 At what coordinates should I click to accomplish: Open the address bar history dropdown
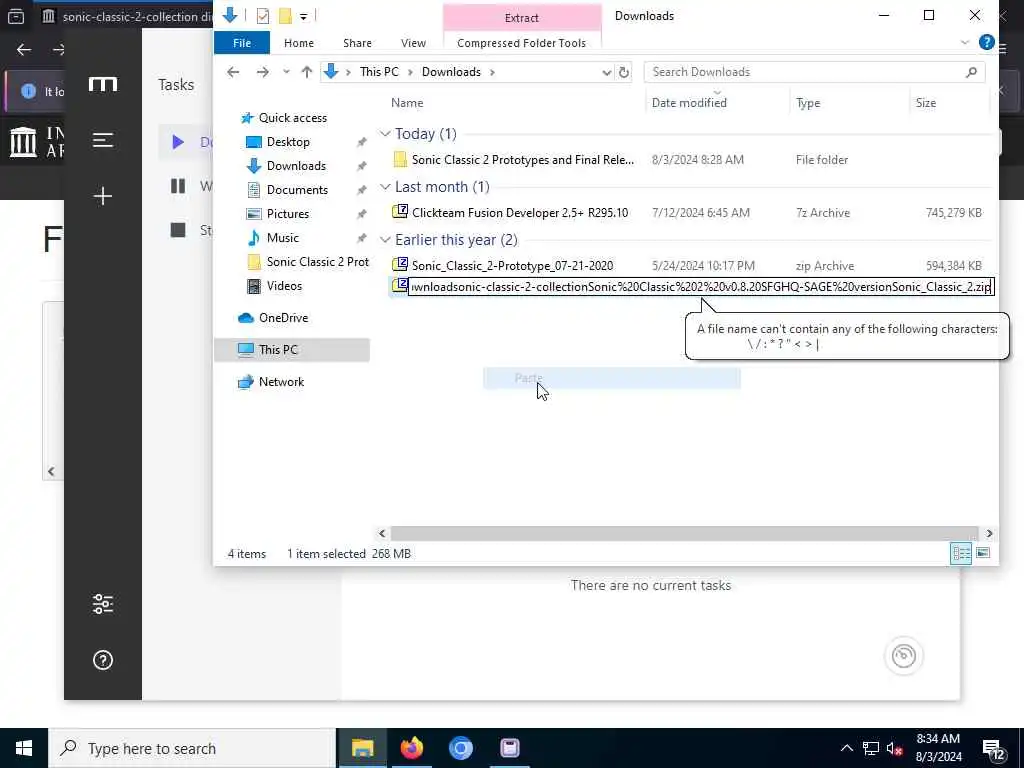point(606,72)
